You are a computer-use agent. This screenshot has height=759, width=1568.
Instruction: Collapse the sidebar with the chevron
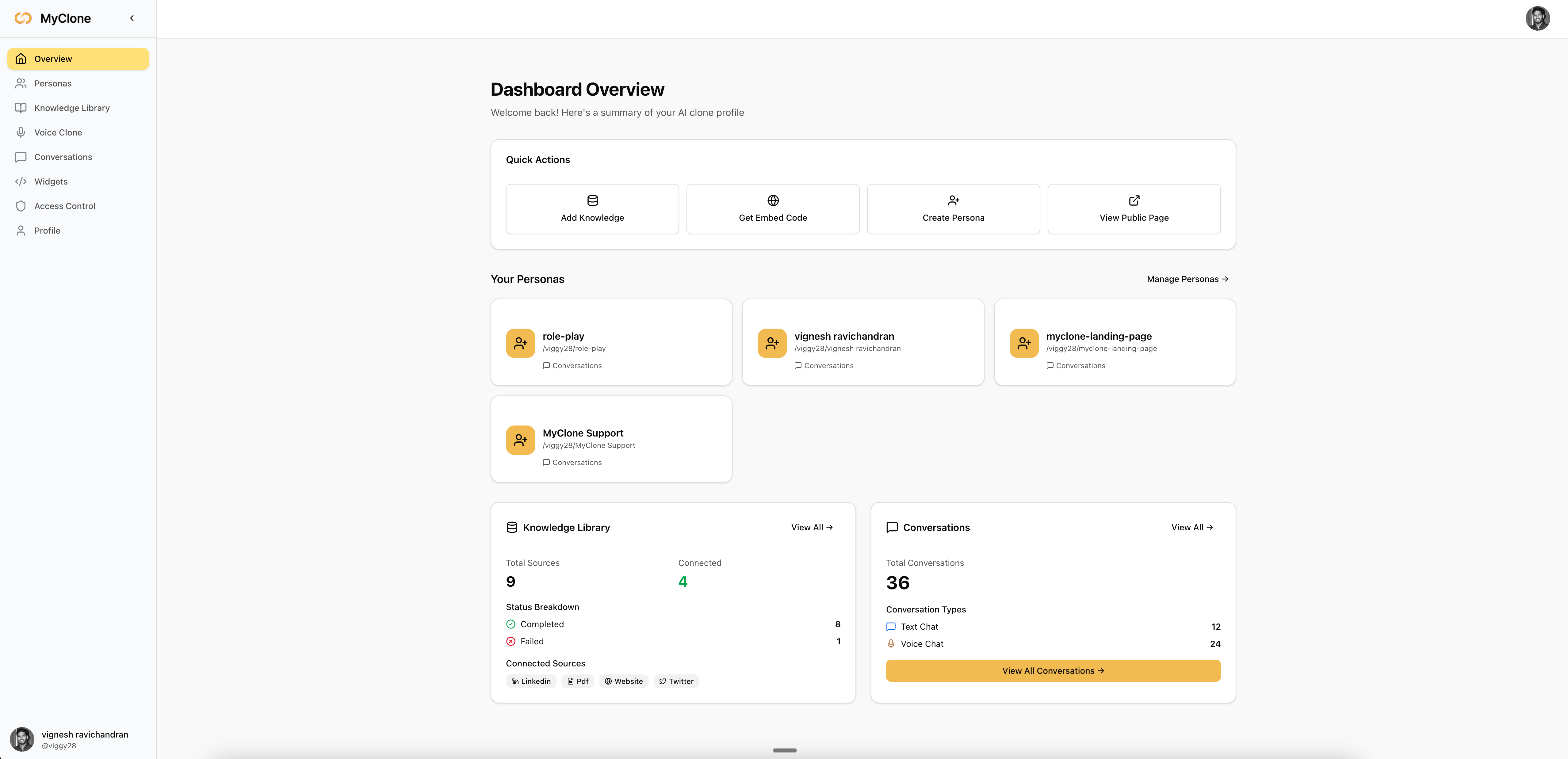pos(132,18)
